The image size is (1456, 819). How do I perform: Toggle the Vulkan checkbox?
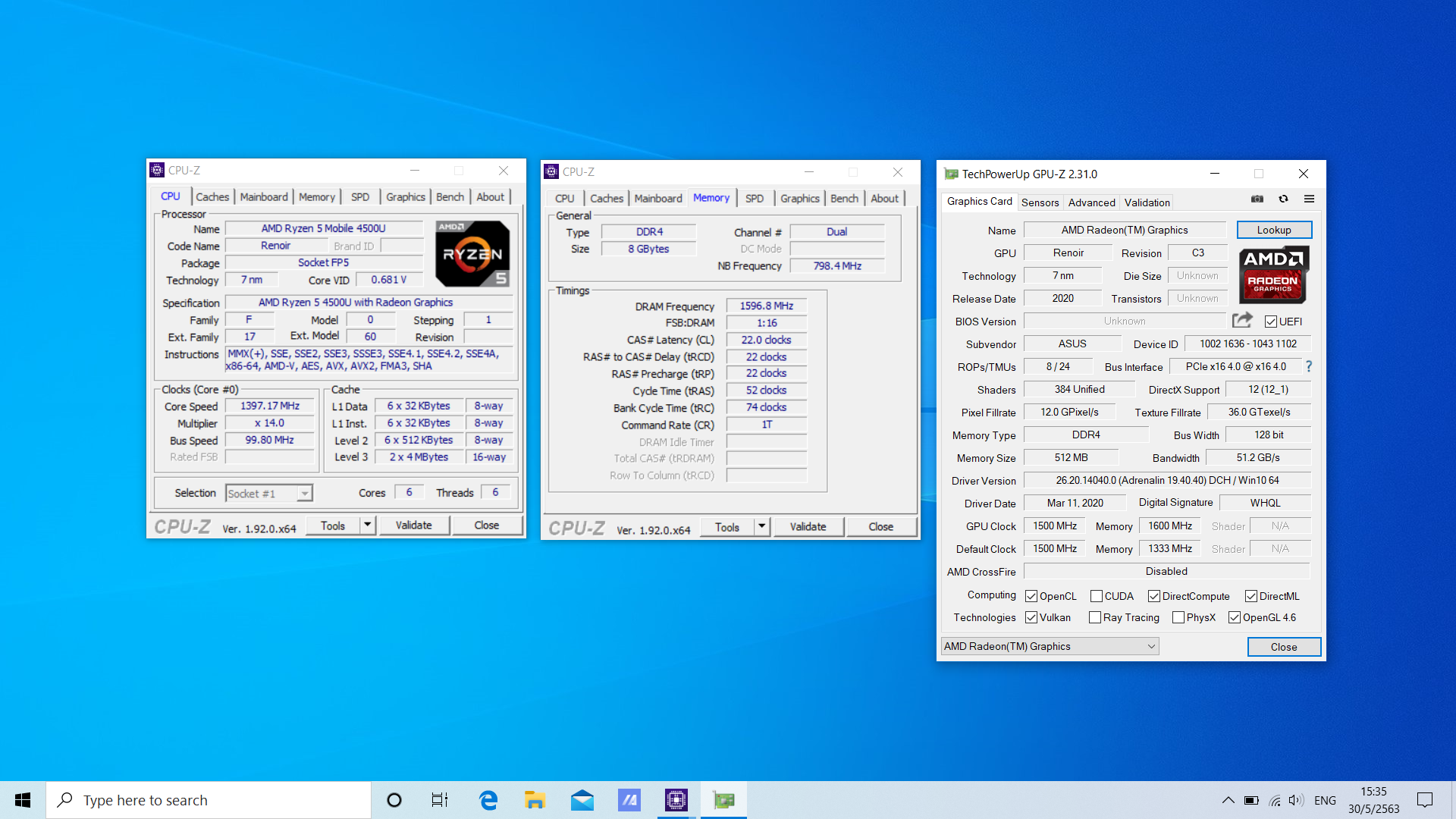(x=1031, y=617)
